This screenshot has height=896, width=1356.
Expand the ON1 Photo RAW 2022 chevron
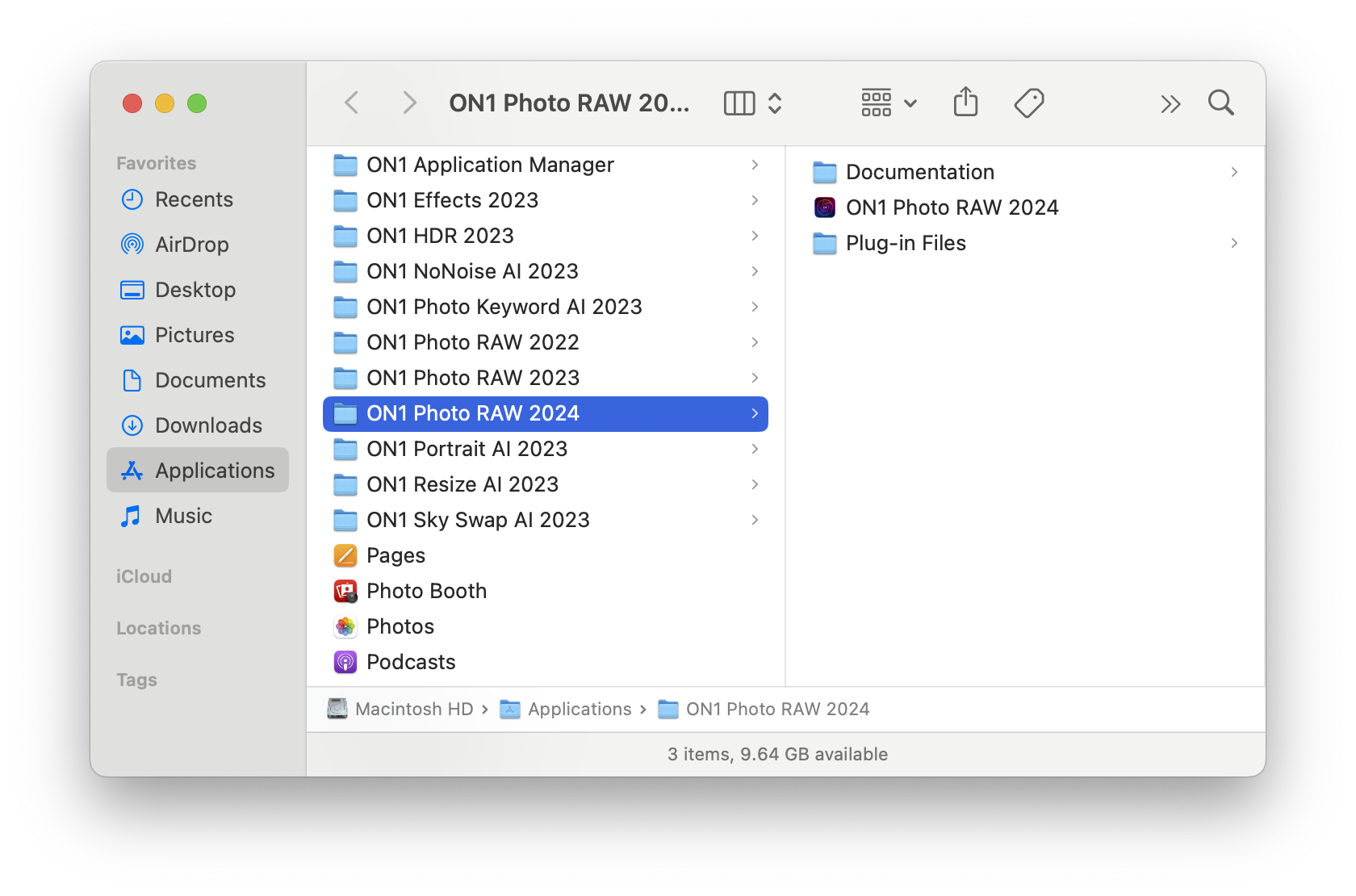[x=755, y=342]
